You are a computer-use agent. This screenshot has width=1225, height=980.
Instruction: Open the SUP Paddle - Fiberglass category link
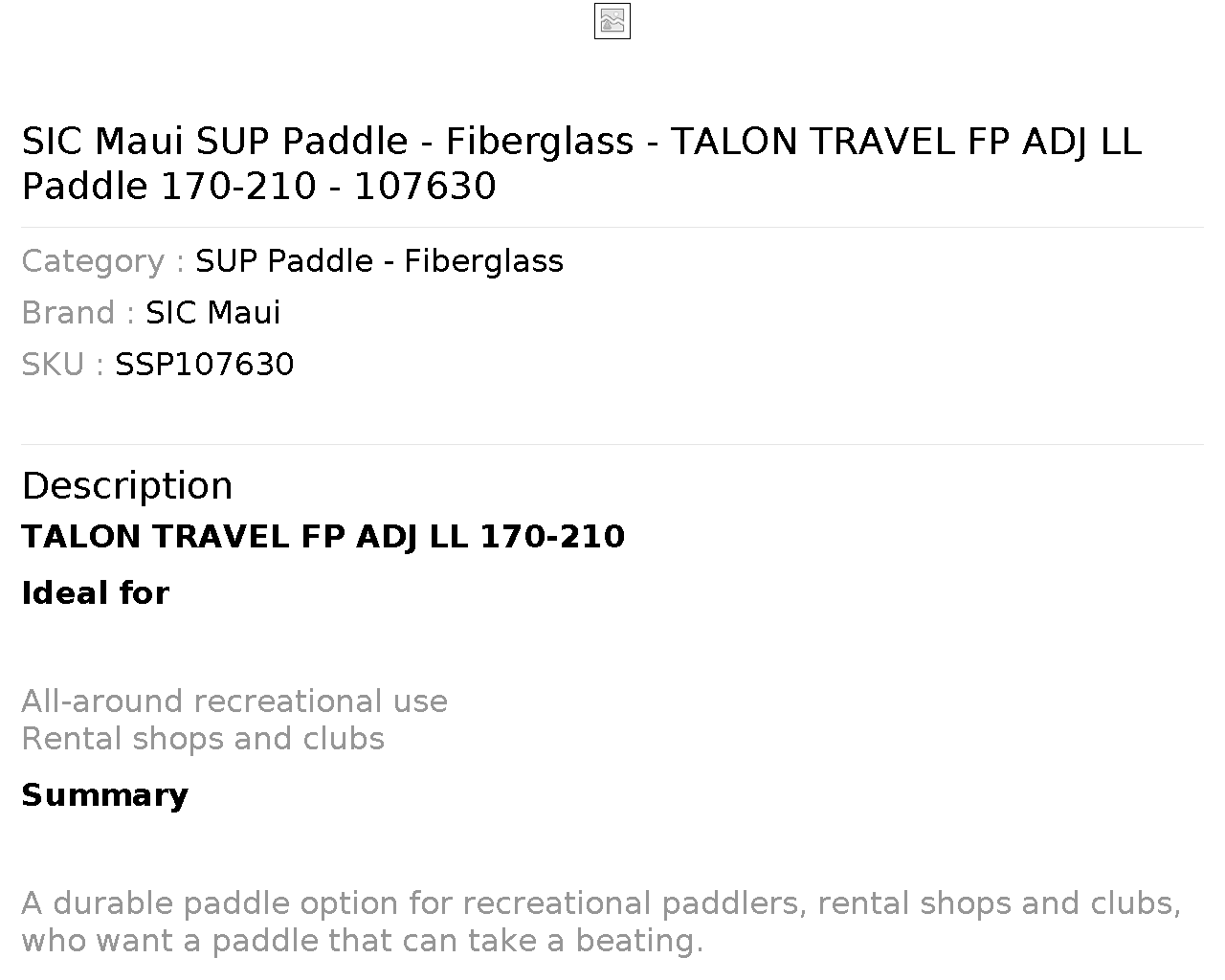[379, 261]
